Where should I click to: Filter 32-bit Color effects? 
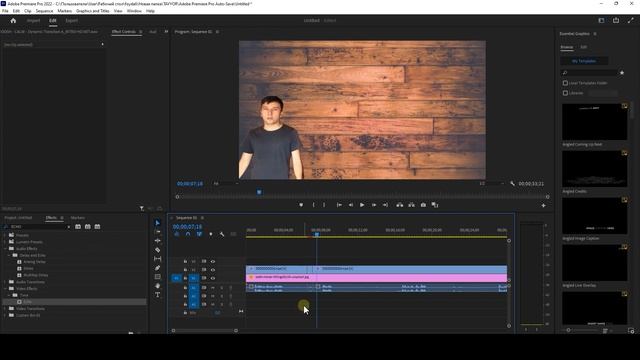point(87,227)
